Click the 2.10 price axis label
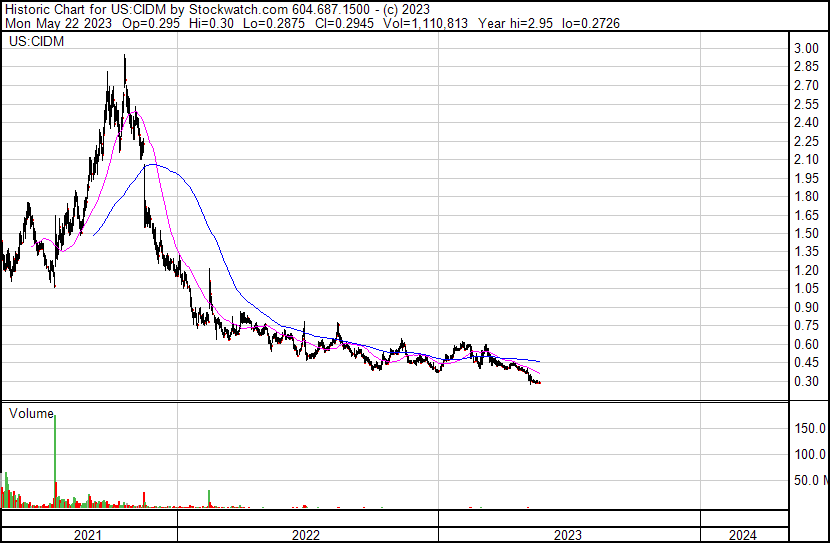830x543 pixels. tap(806, 160)
